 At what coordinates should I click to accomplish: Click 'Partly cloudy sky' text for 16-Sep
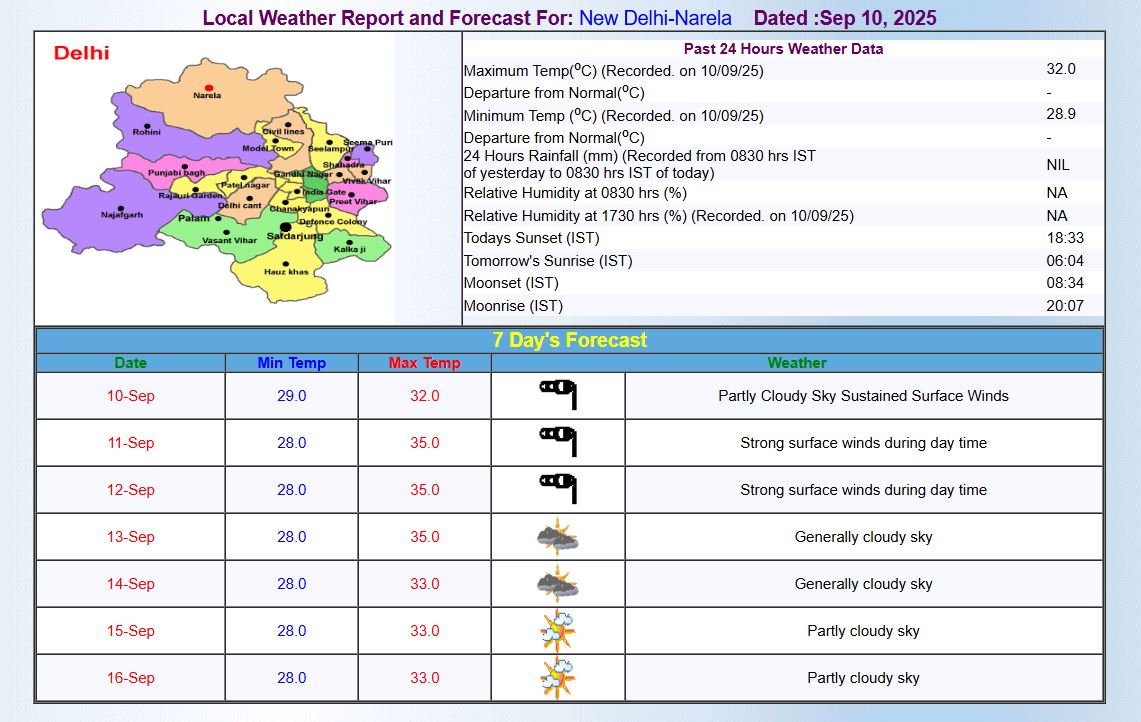point(863,678)
